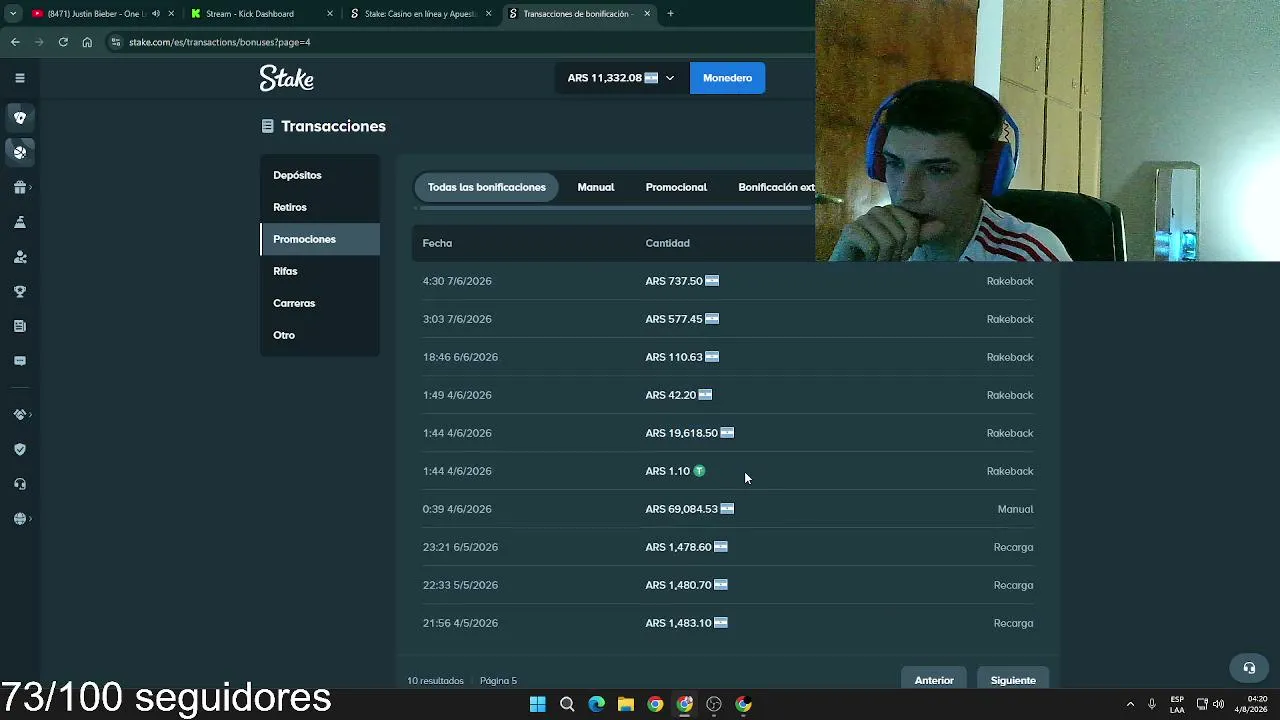Image resolution: width=1280 pixels, height=720 pixels.
Task: Close the Transacciones de bonificación tab
Action: (x=647, y=14)
